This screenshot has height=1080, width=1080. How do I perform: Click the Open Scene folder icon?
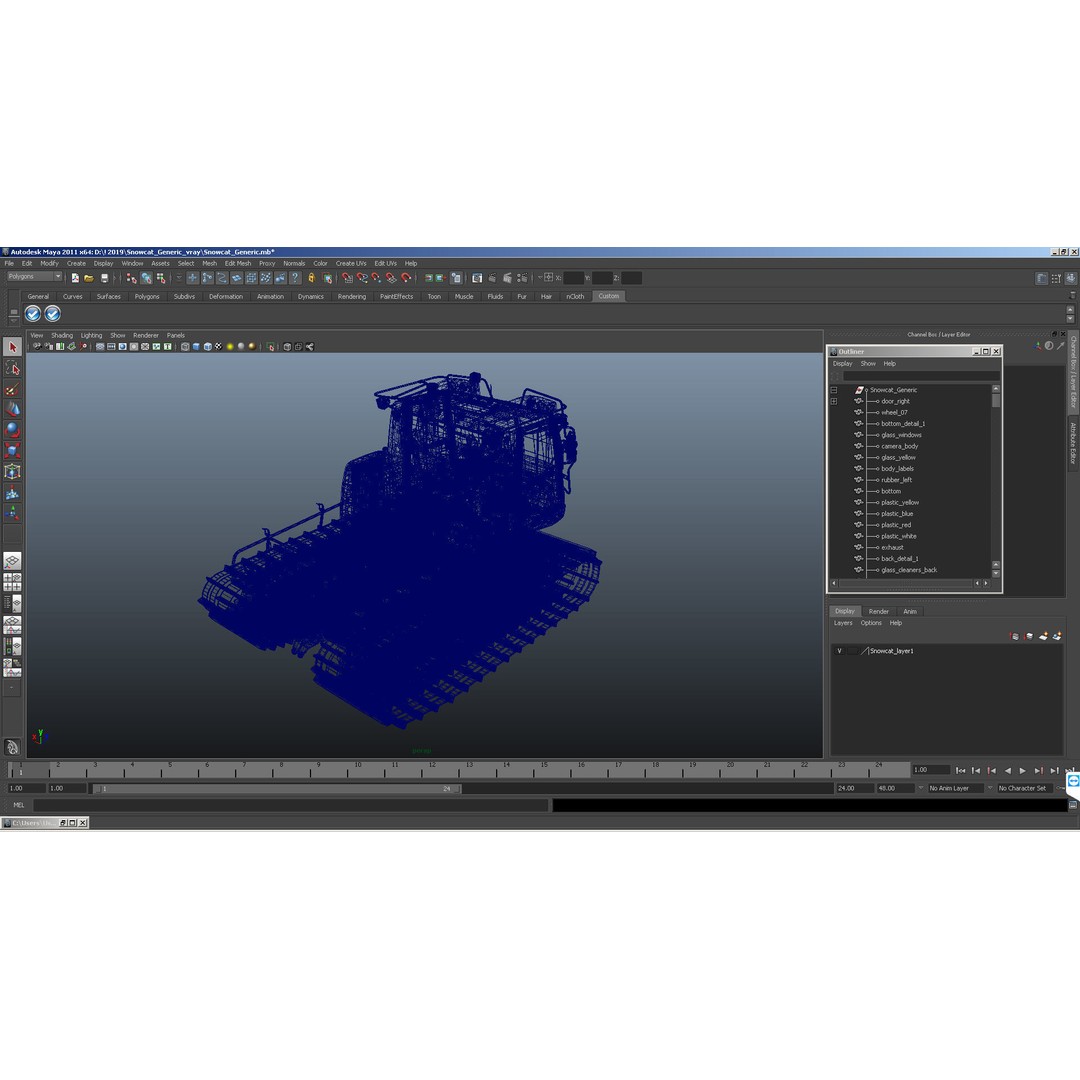89,278
